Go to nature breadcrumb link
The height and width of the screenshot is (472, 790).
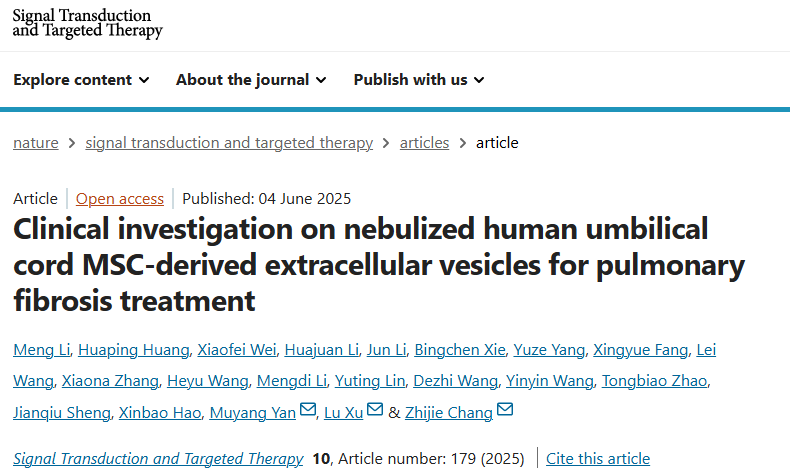36,142
